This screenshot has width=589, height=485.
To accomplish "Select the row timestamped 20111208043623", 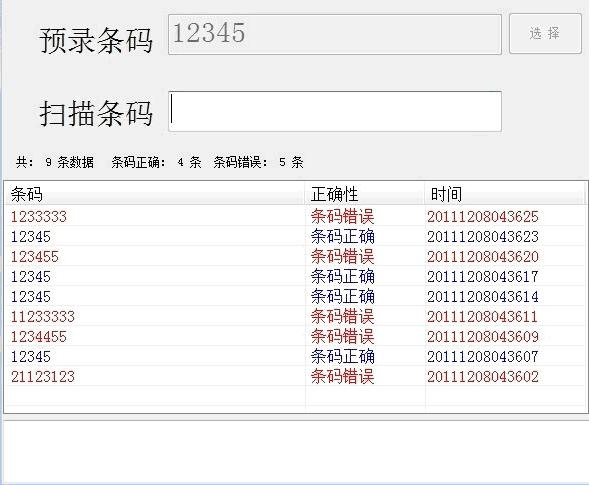I will click(295, 237).
